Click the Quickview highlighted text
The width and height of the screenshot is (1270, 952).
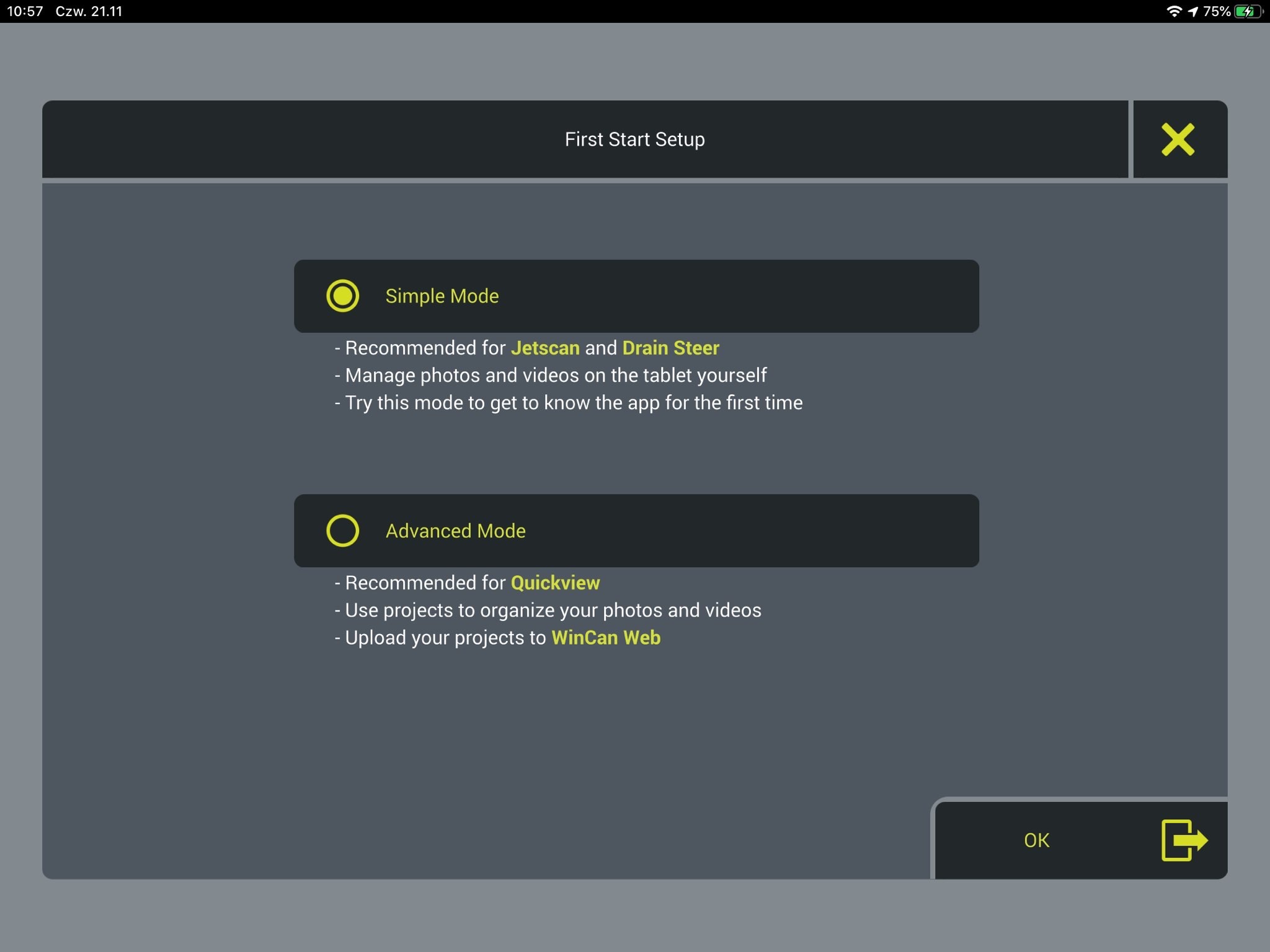(555, 583)
